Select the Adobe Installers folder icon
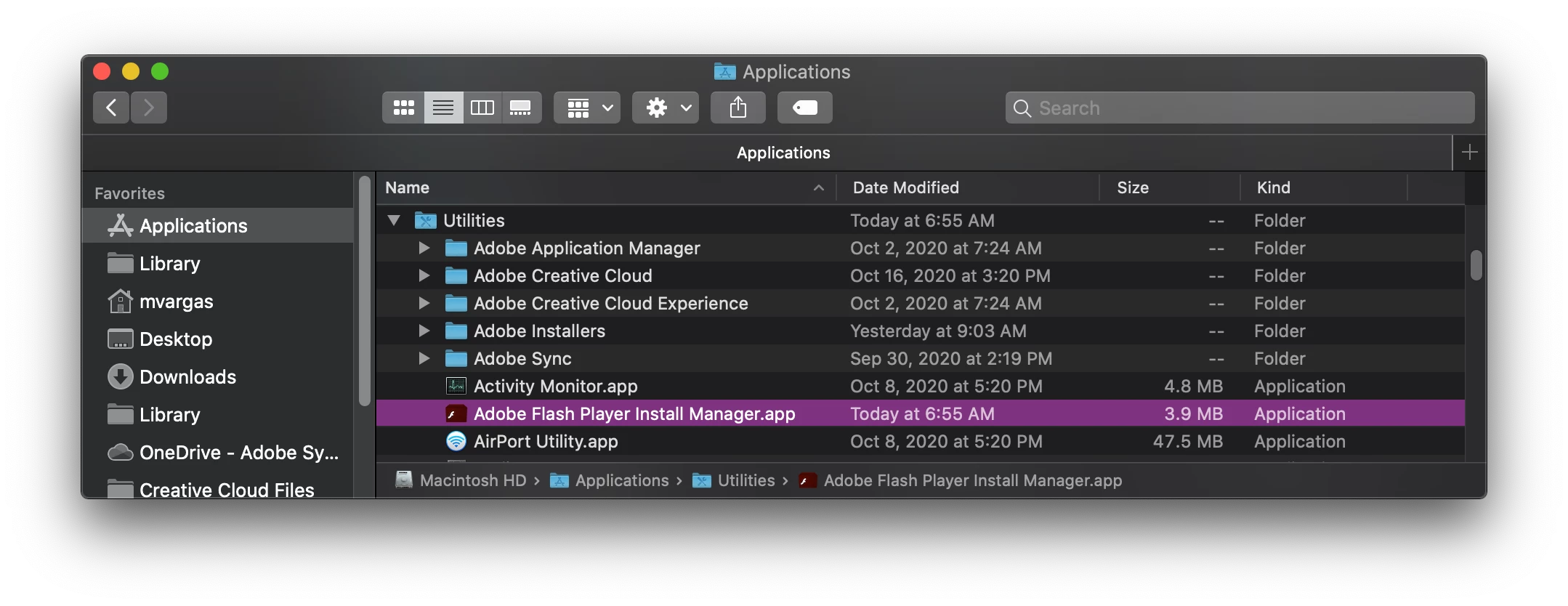Image resolution: width=1568 pixels, height=606 pixels. (x=456, y=331)
